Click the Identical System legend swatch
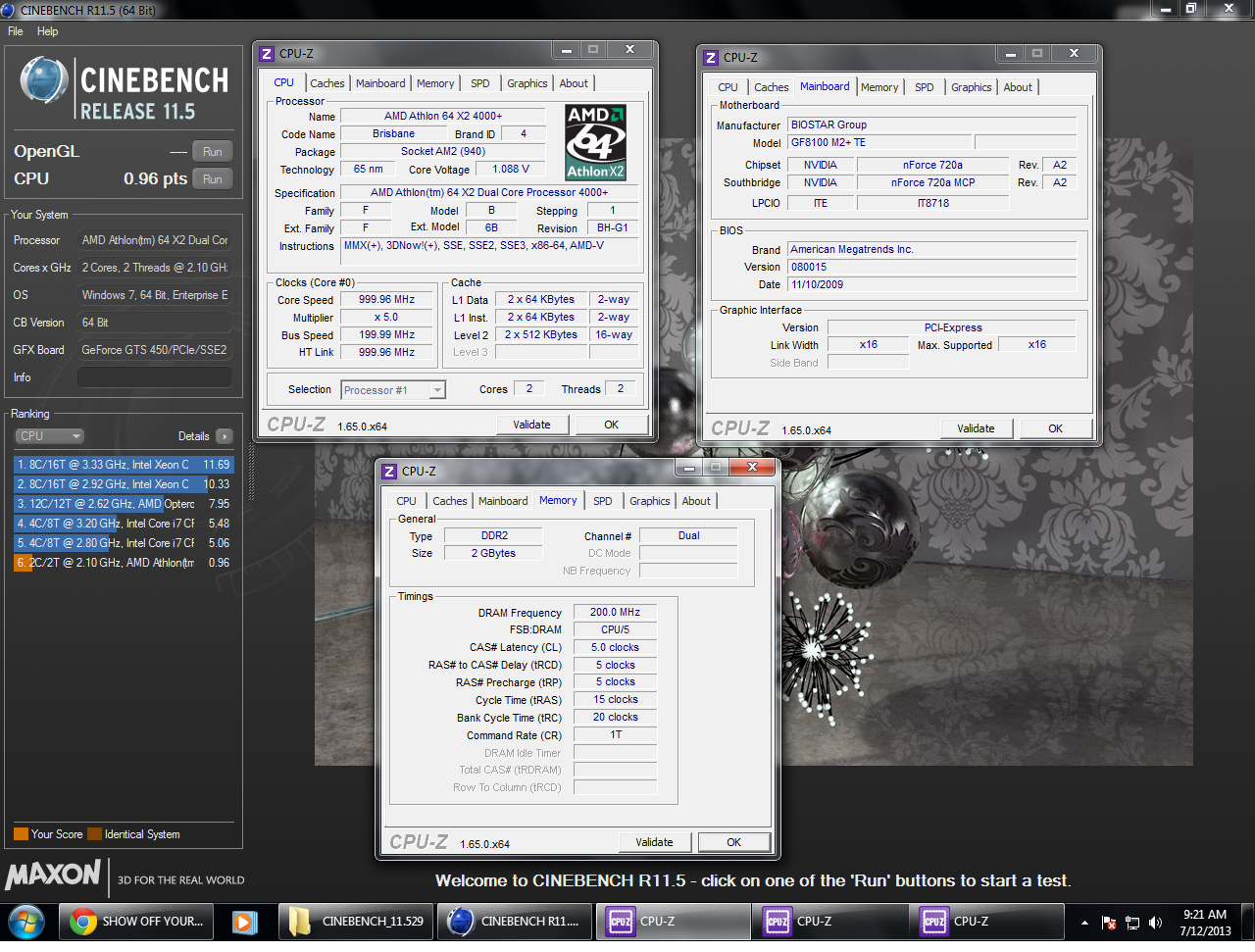 coord(95,834)
